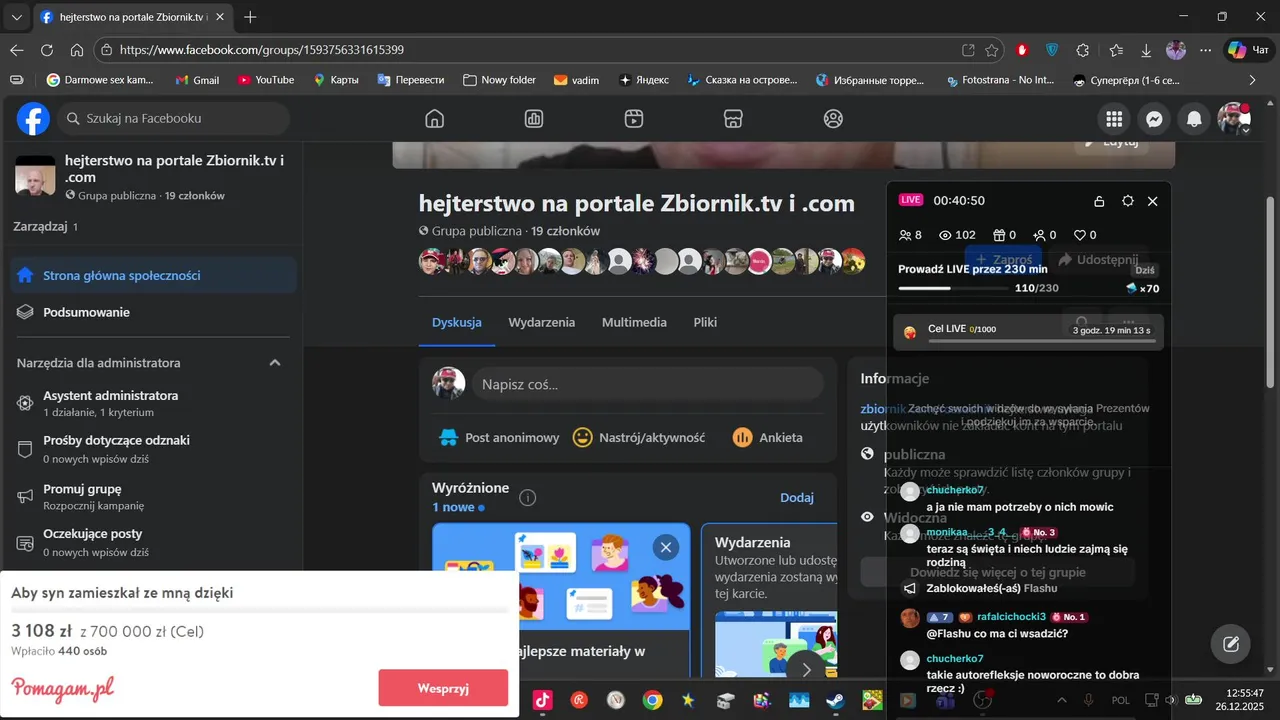Open Prośby dotyczące odznaki

point(153,448)
